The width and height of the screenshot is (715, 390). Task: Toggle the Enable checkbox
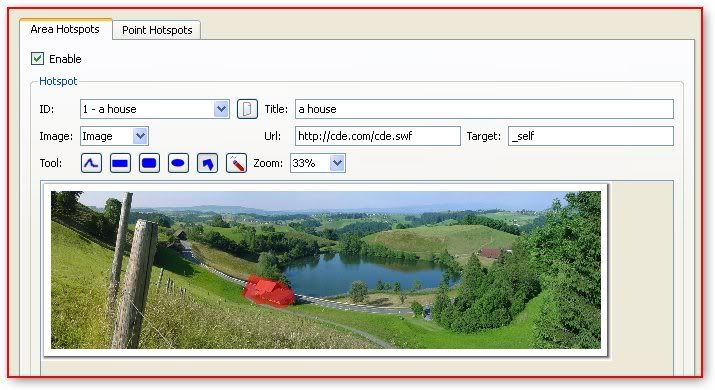(x=37, y=58)
